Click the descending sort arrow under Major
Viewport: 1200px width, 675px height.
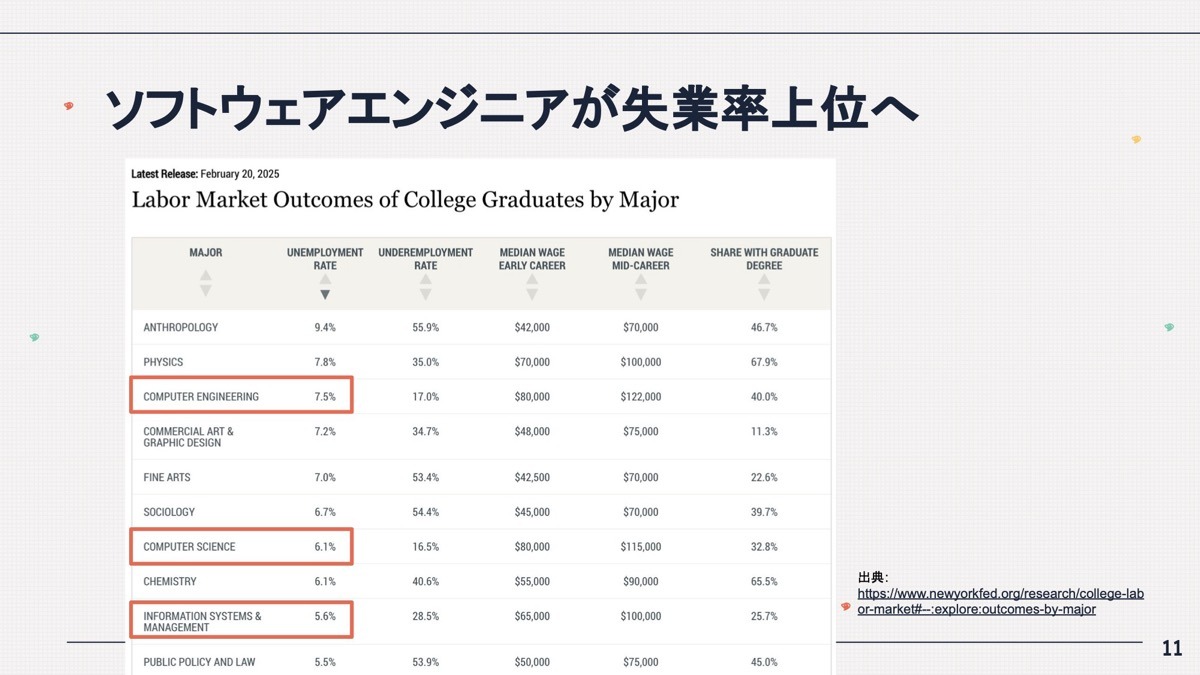pos(205,291)
